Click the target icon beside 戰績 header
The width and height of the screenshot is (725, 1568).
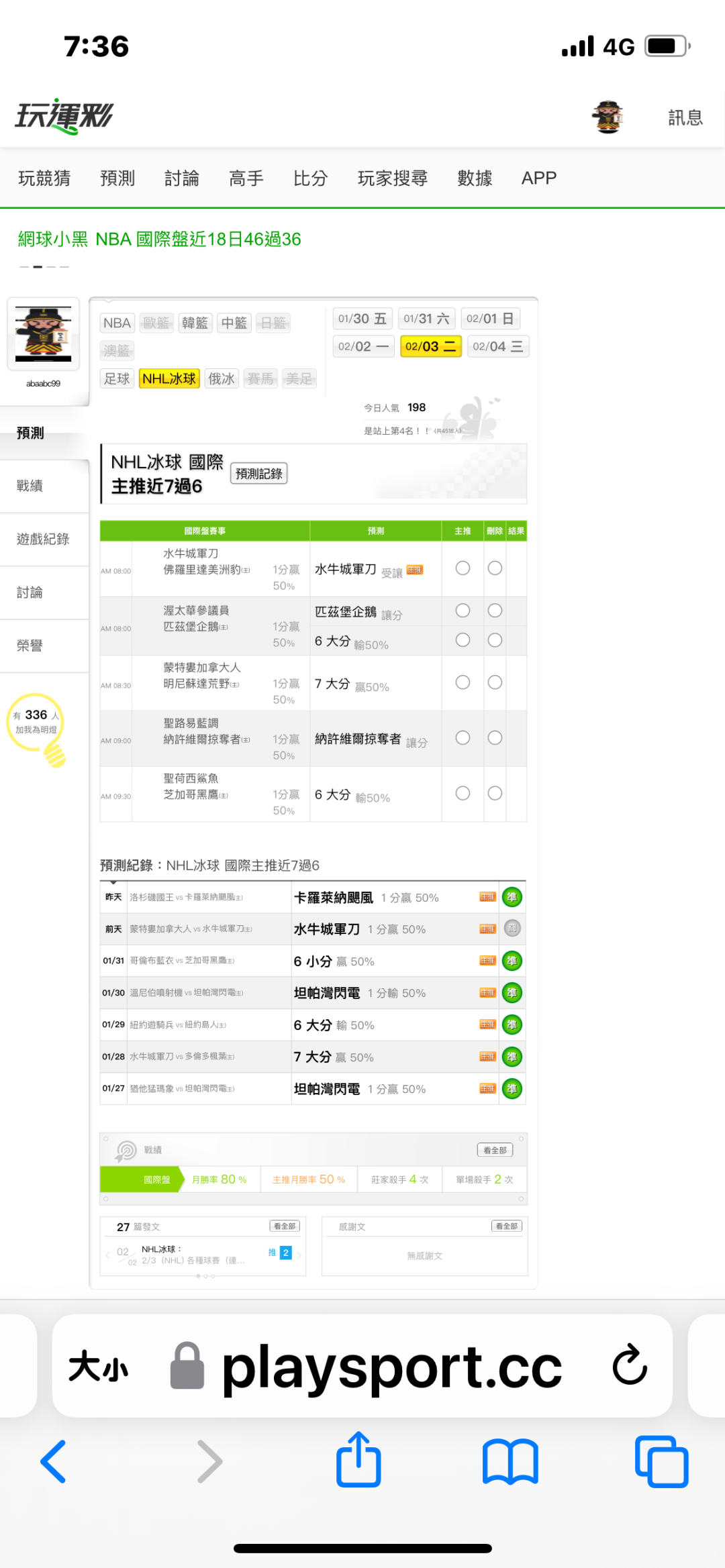(126, 1151)
